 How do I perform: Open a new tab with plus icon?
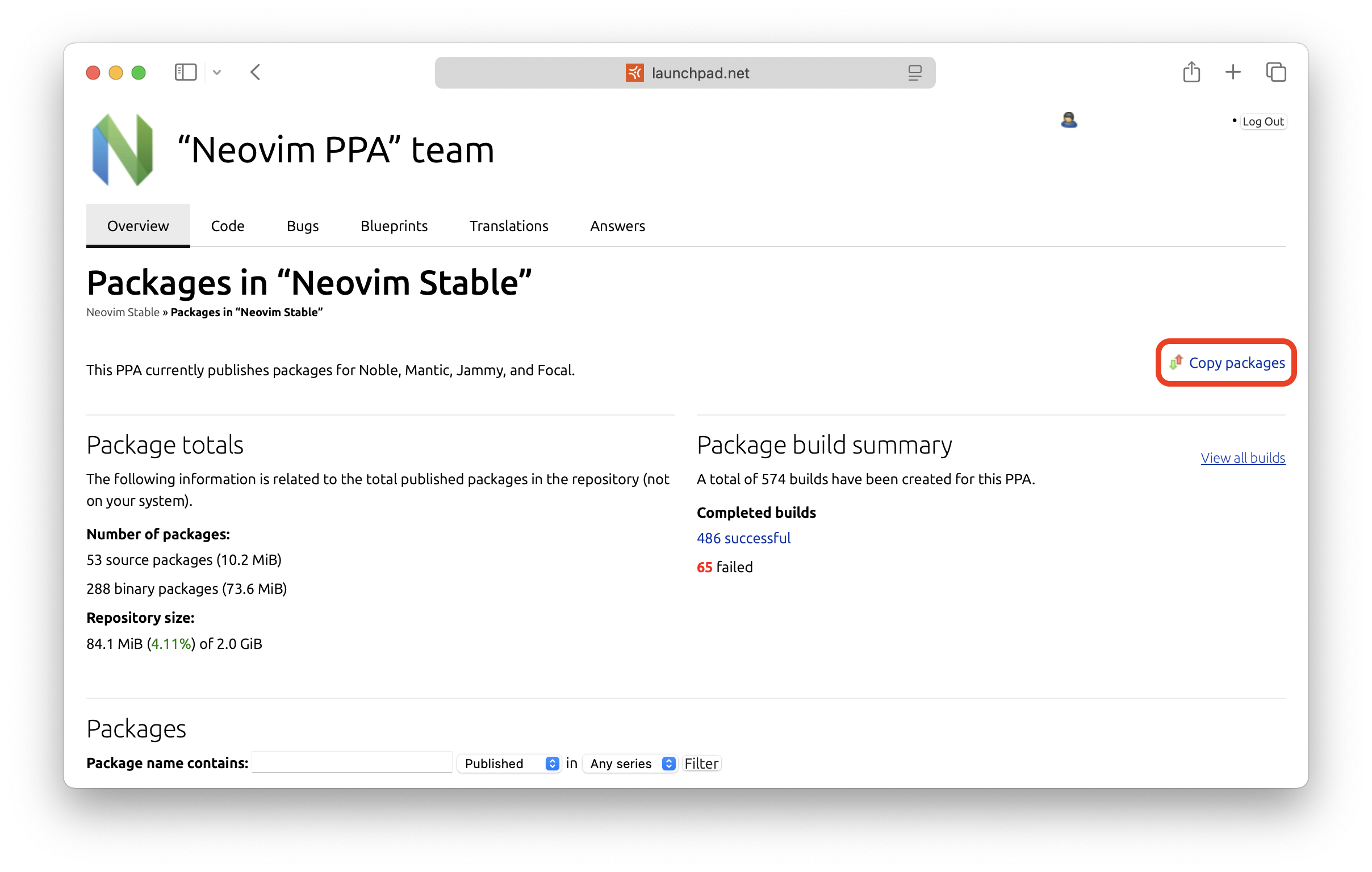(x=1233, y=72)
